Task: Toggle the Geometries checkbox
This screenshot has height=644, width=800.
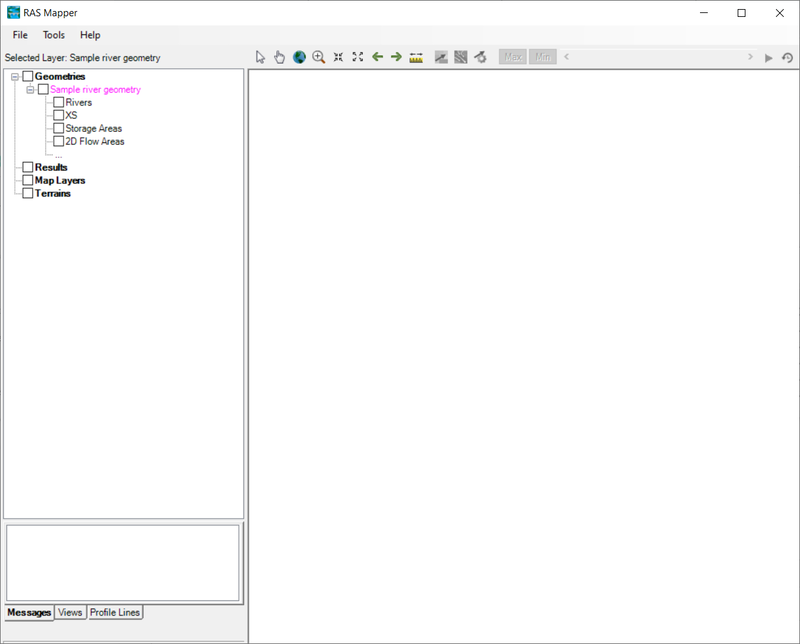Action: [28, 77]
